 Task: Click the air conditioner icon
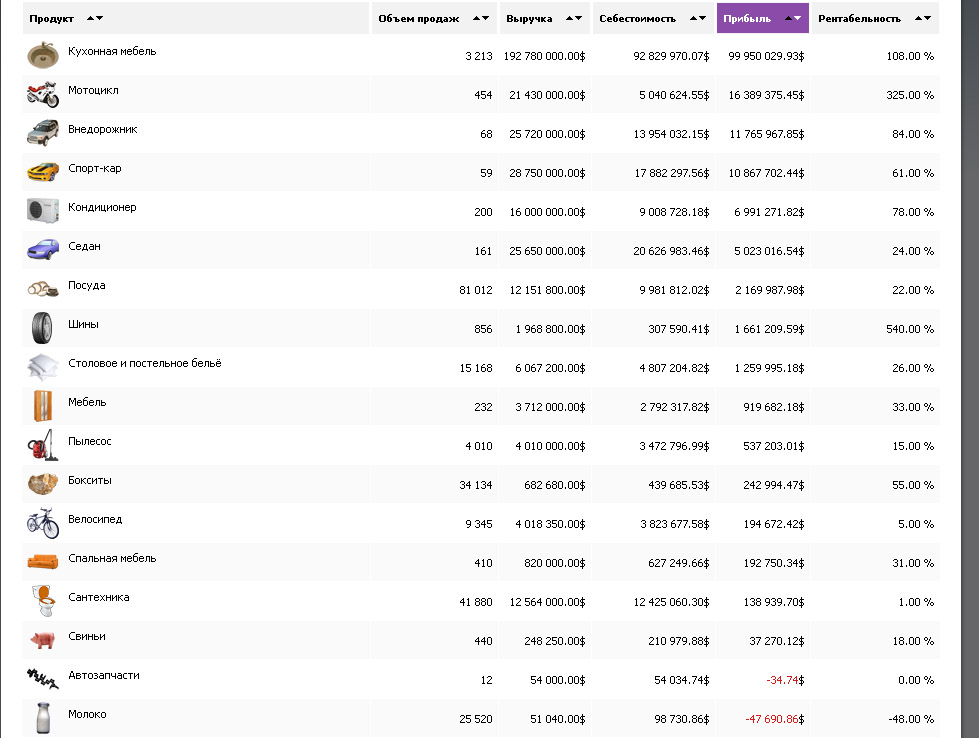pos(42,211)
